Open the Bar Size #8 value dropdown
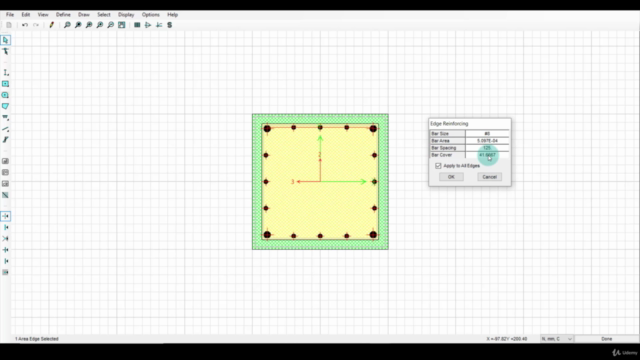This screenshot has height=360, width=640. pos(487,133)
